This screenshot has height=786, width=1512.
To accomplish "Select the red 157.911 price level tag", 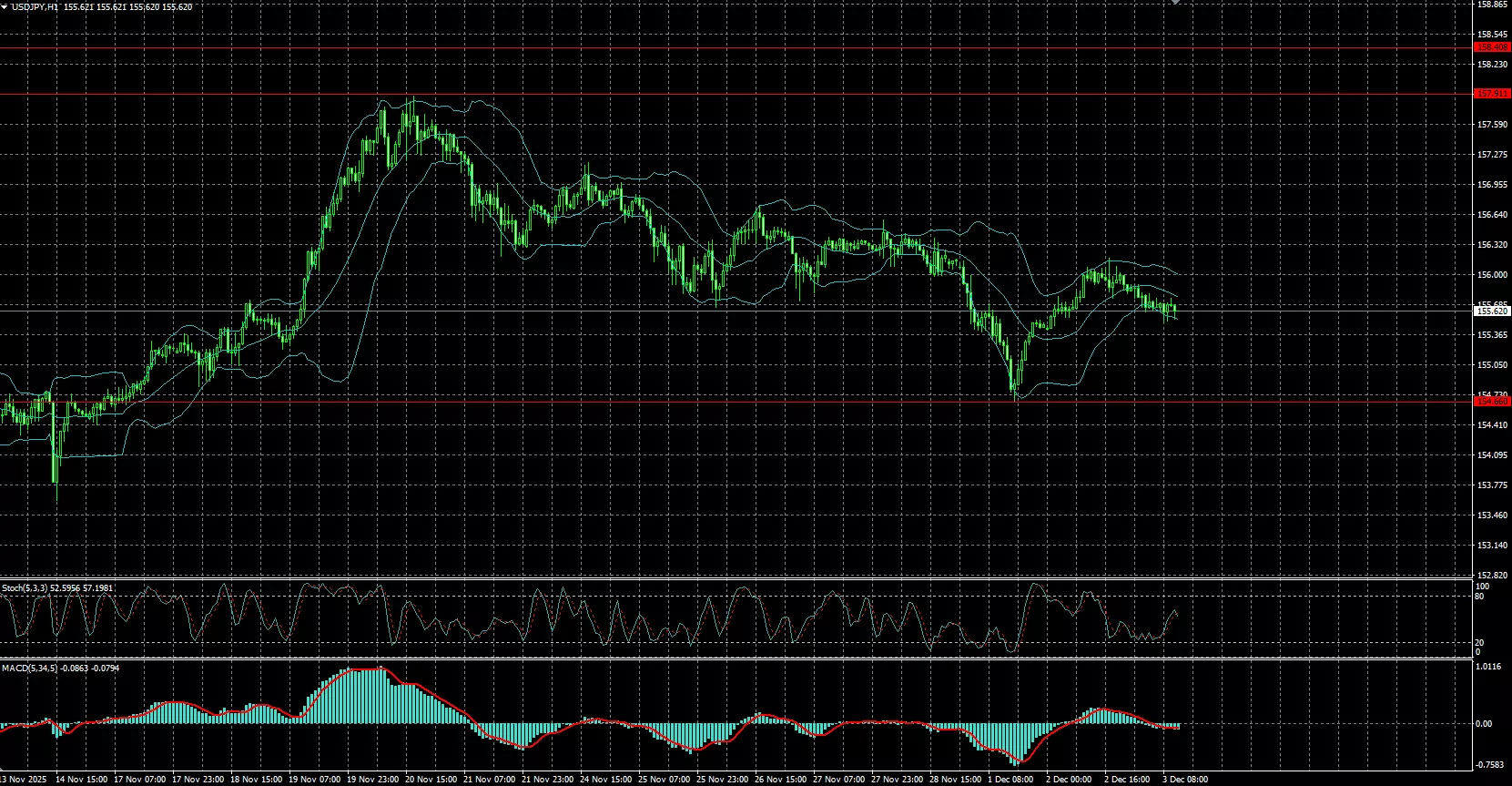I will click(x=1492, y=94).
